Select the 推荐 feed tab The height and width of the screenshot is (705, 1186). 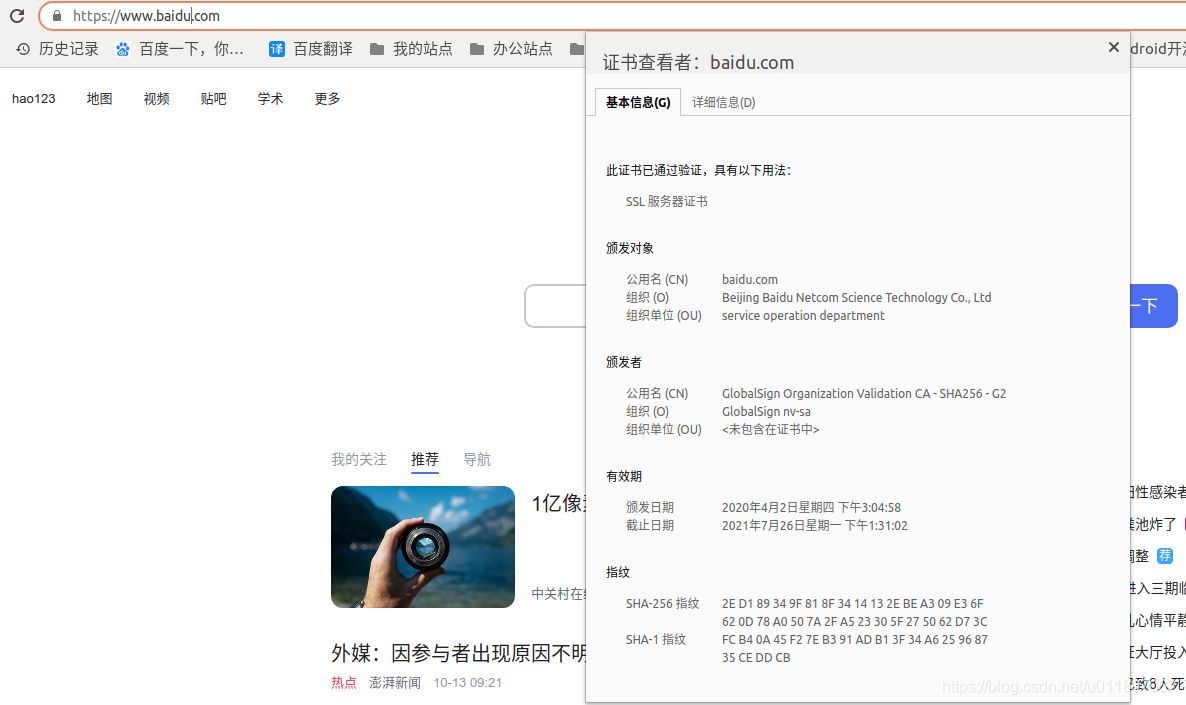(x=425, y=459)
